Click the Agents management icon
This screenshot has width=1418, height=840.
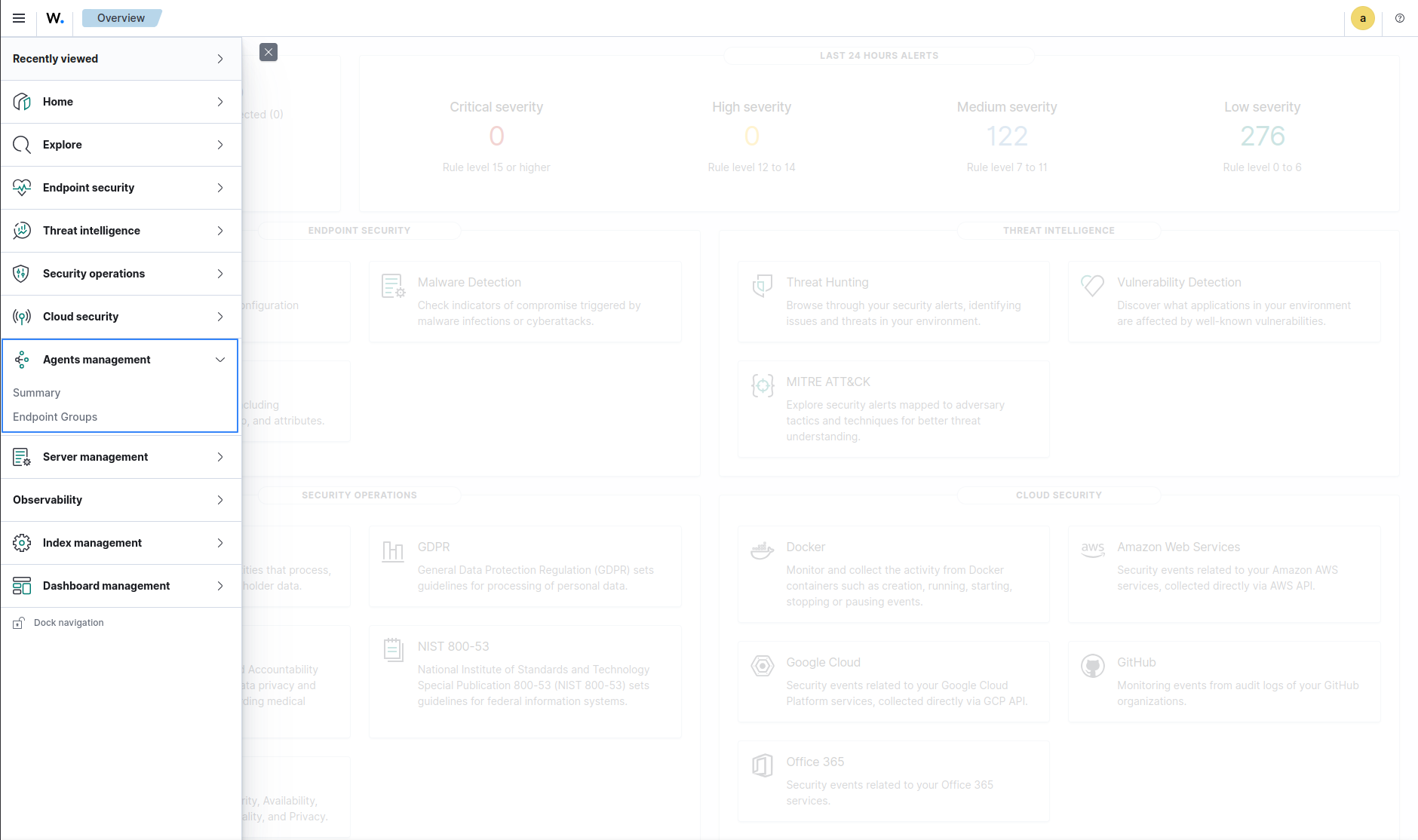click(x=22, y=359)
